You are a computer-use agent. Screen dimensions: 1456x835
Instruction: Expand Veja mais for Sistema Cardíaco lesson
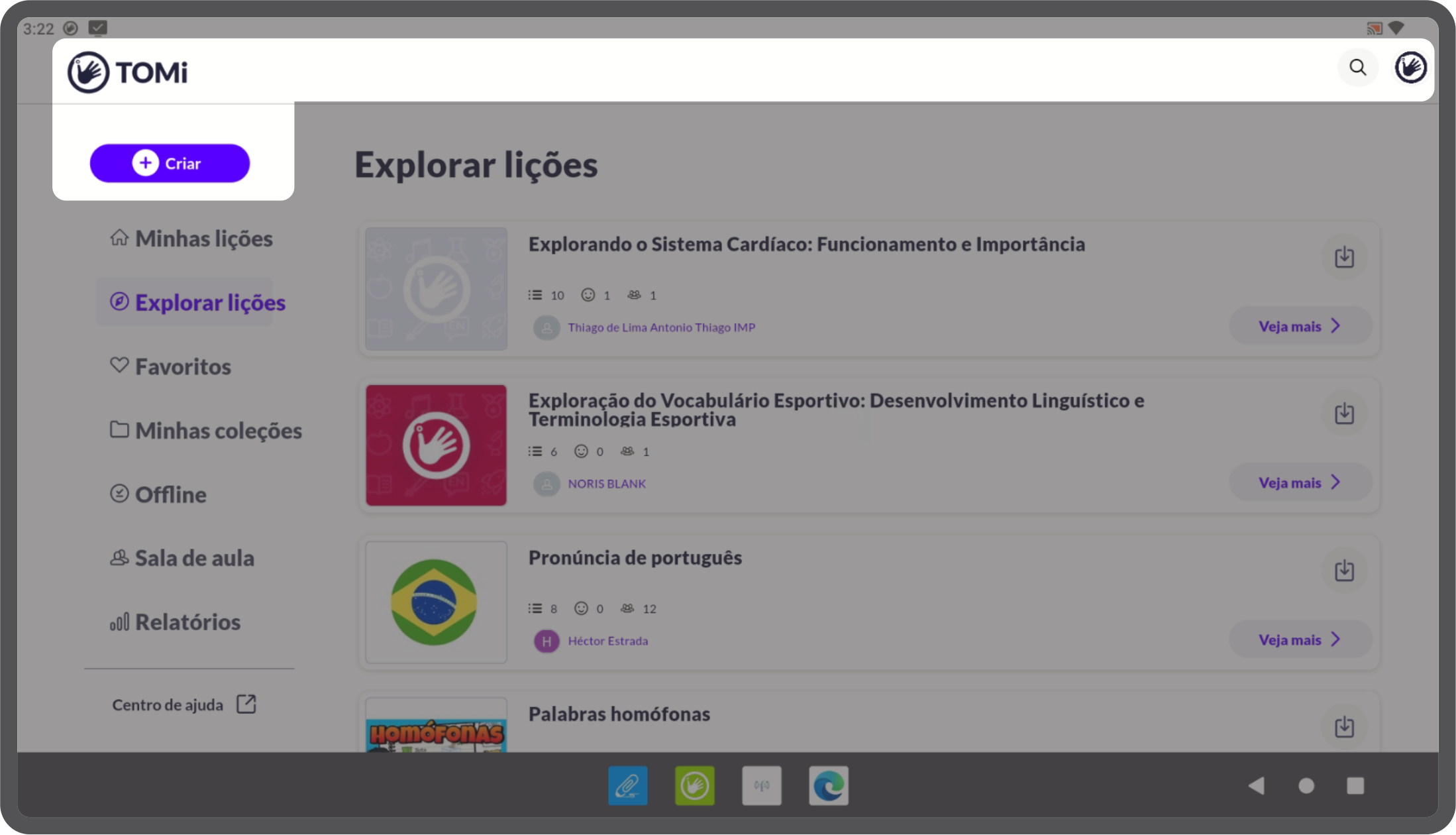pyautogui.click(x=1300, y=326)
